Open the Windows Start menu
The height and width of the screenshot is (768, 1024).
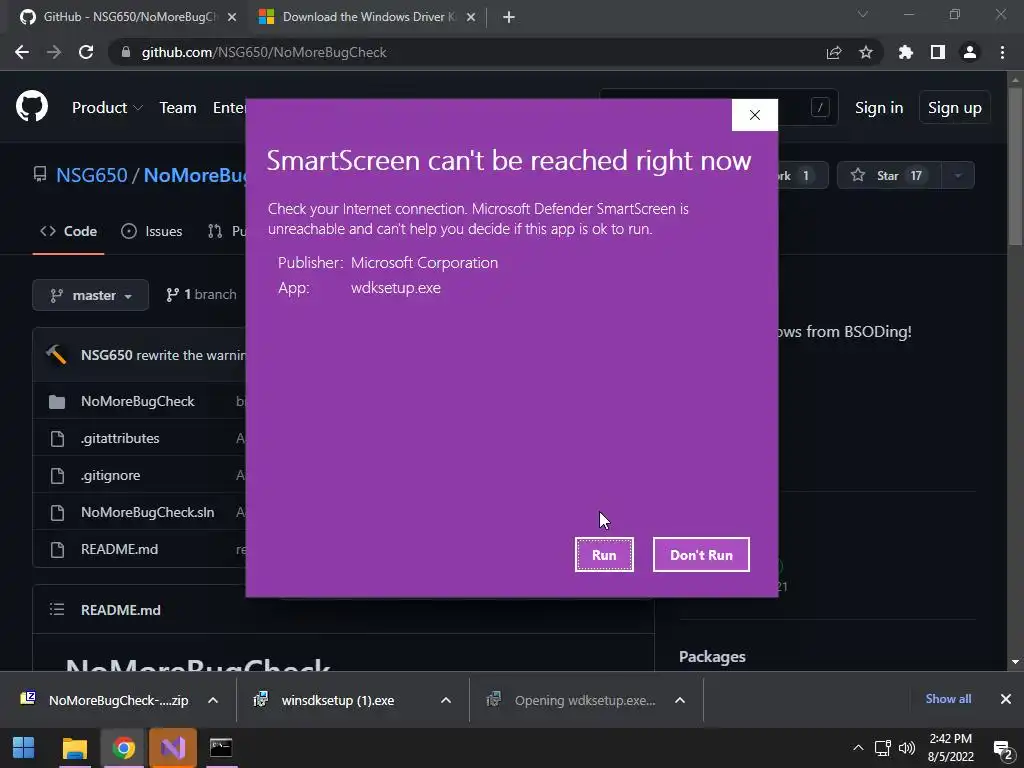pyautogui.click(x=24, y=748)
